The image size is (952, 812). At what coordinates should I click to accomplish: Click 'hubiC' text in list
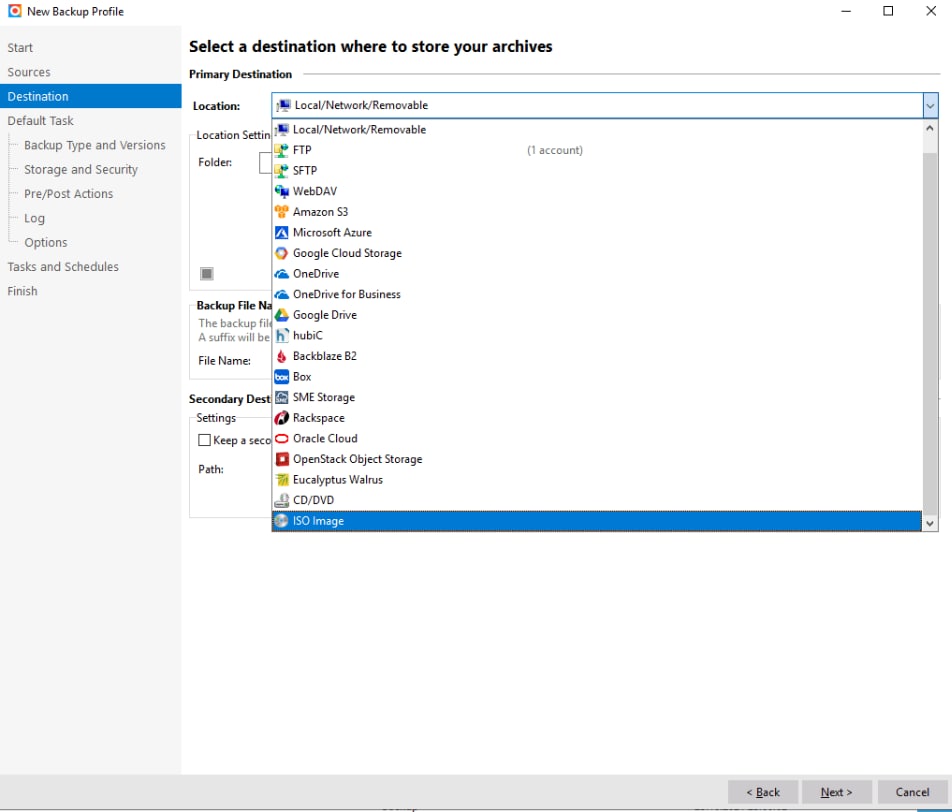coord(307,335)
